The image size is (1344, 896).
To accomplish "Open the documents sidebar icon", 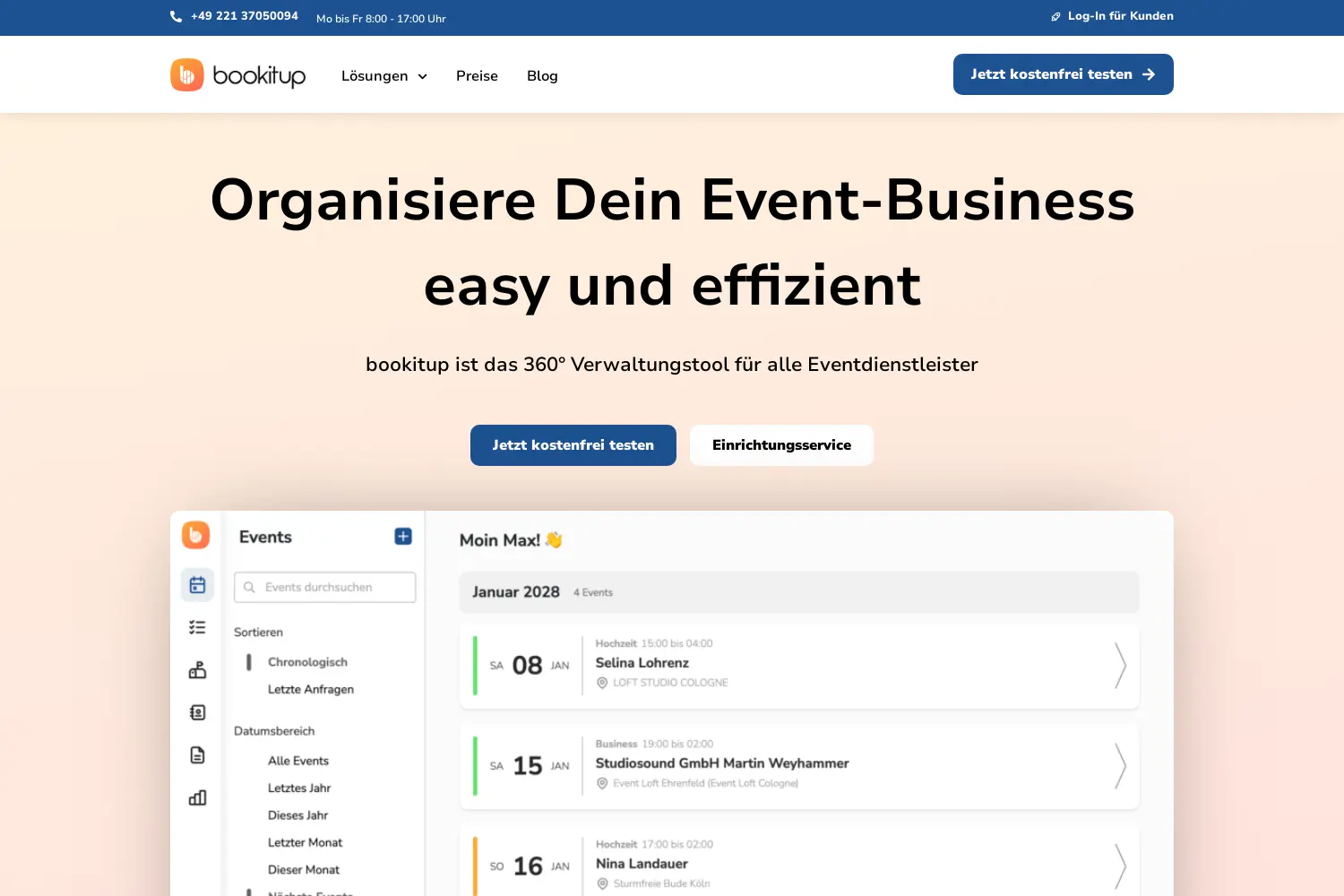I will (197, 755).
